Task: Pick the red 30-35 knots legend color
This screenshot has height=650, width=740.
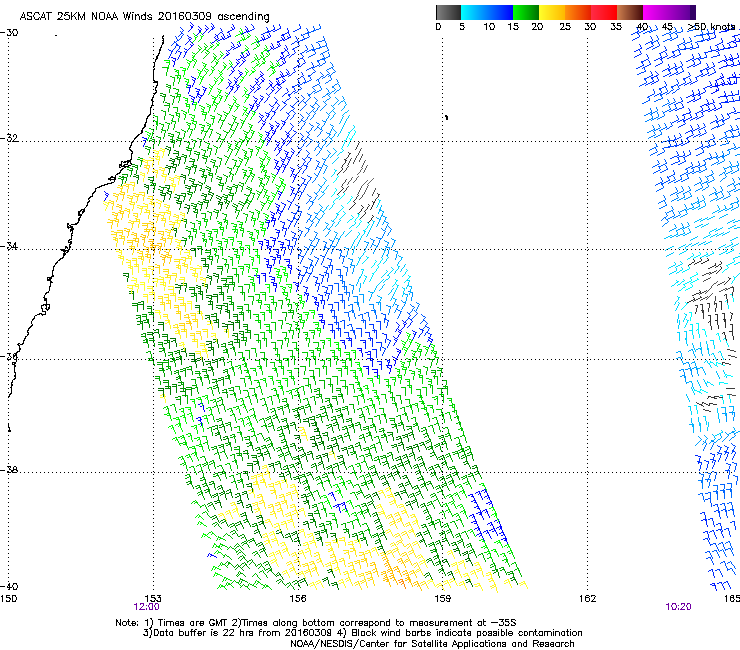Action: pos(604,12)
